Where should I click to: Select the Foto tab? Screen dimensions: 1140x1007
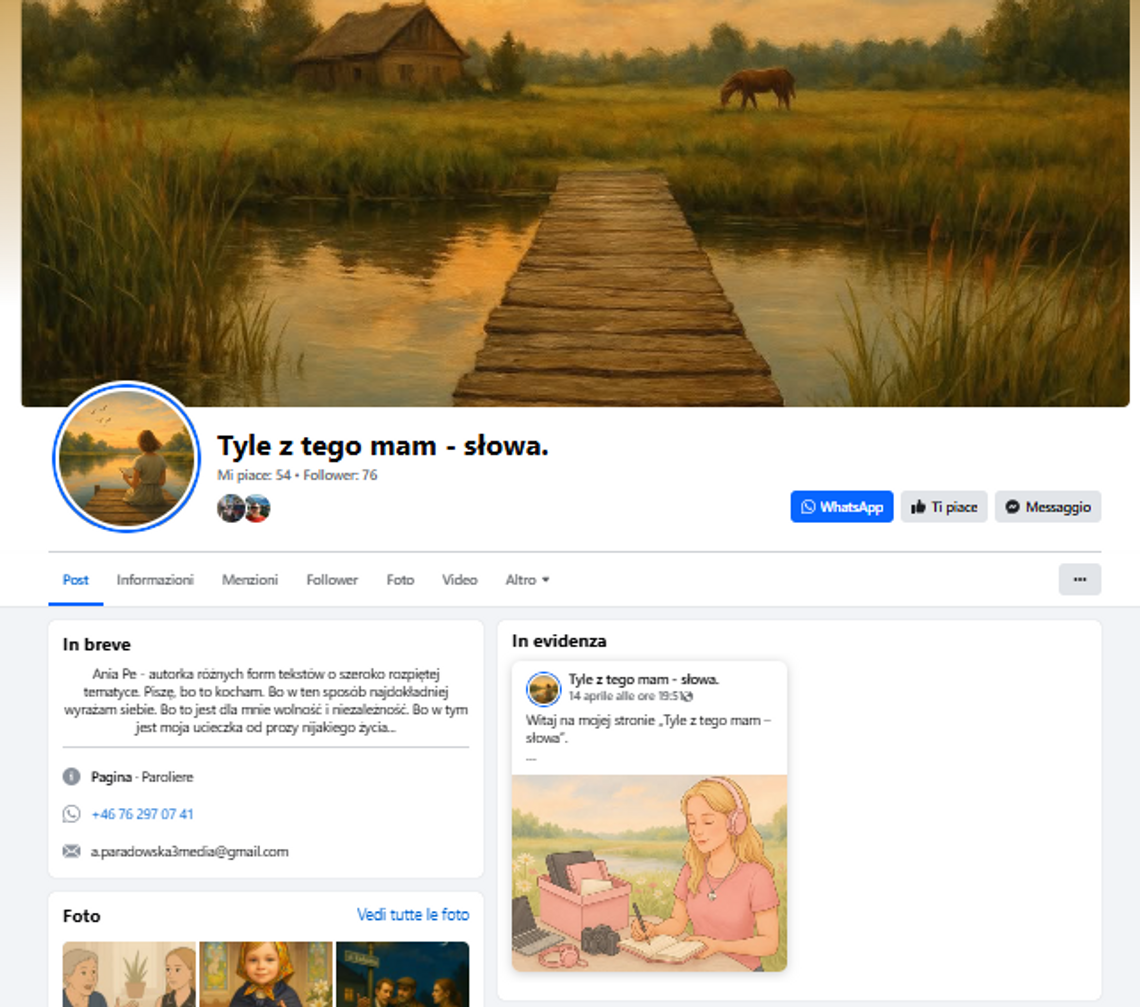tap(400, 580)
